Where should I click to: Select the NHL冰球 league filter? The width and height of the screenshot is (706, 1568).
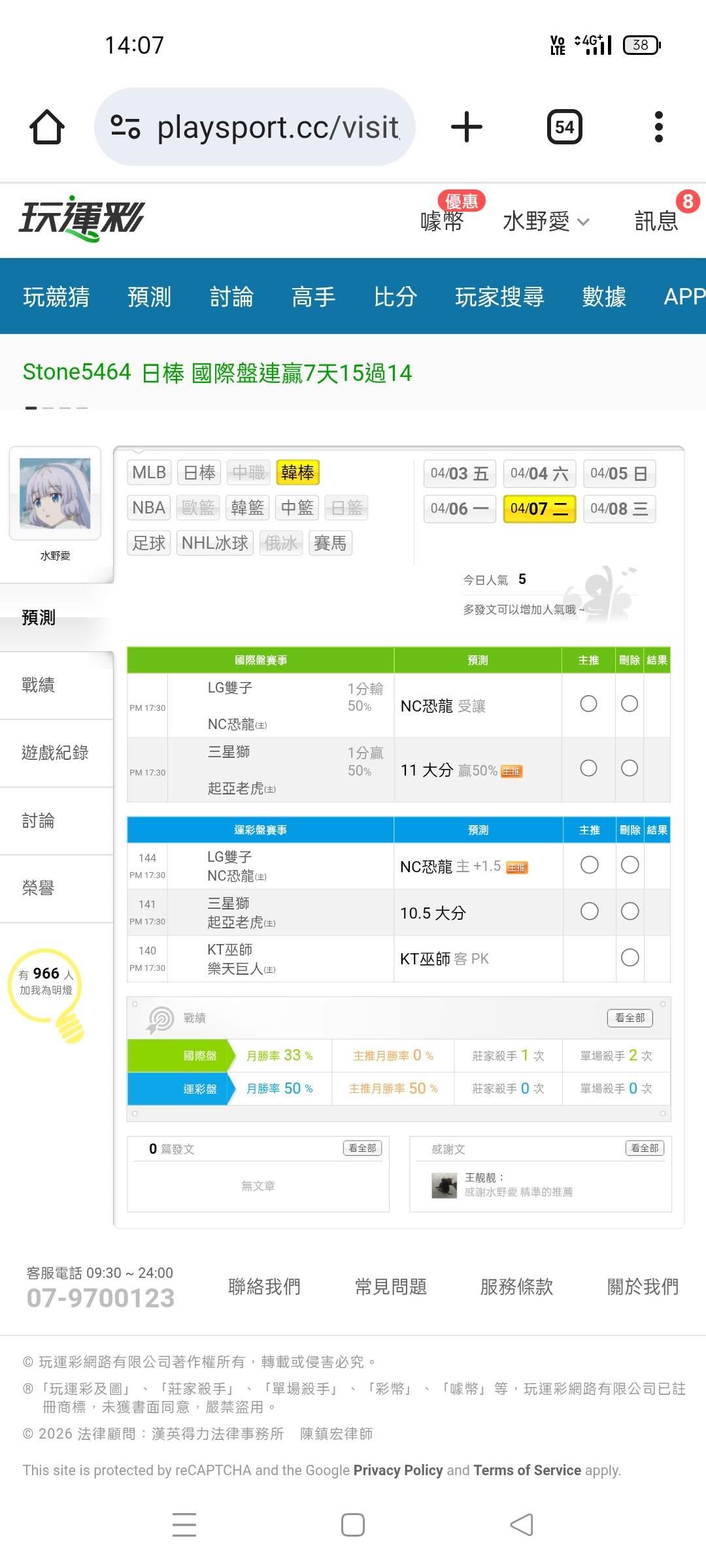(x=215, y=543)
